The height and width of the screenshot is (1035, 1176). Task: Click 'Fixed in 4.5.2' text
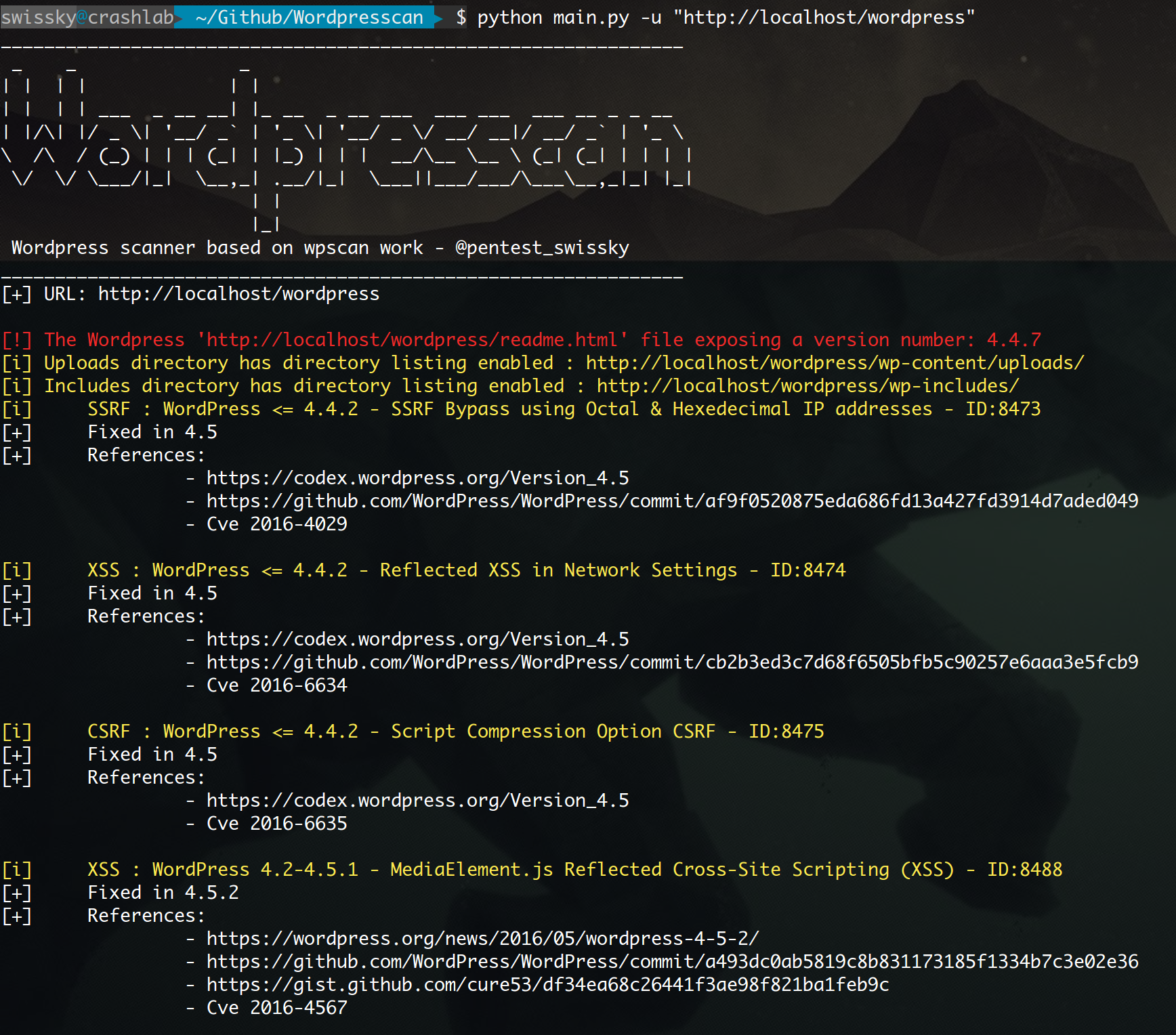pyautogui.click(x=163, y=893)
